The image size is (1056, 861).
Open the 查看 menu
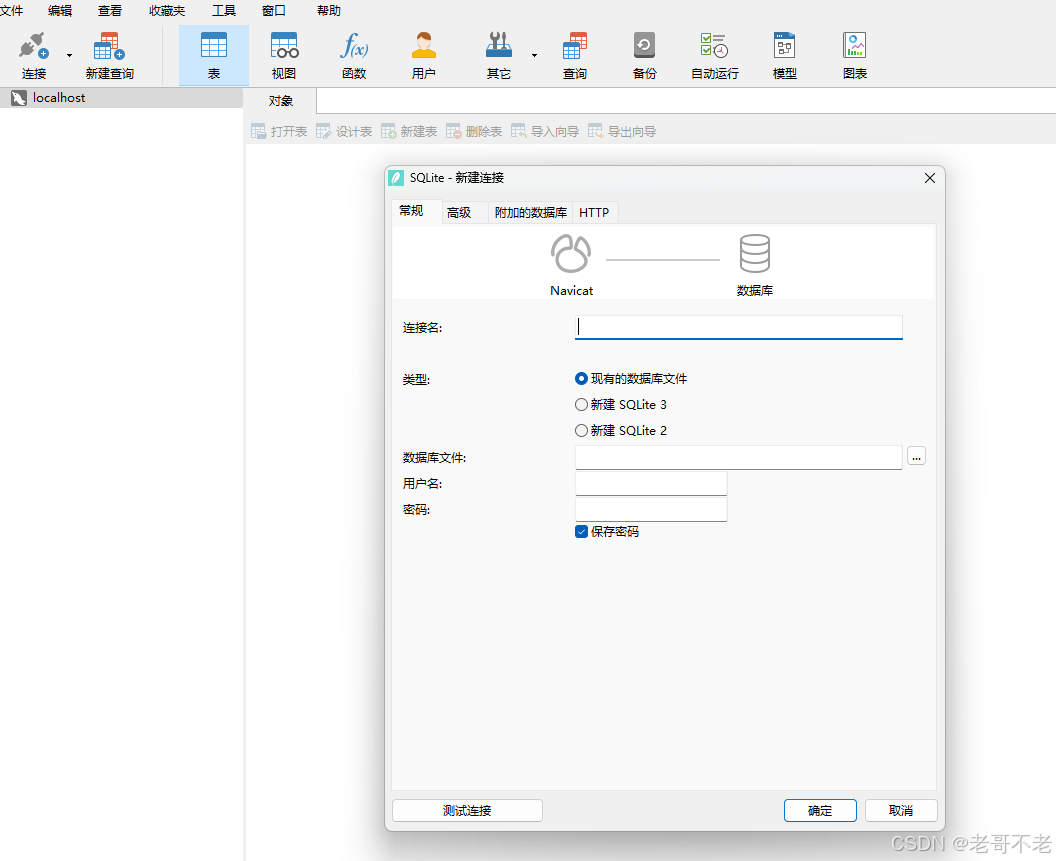110,11
